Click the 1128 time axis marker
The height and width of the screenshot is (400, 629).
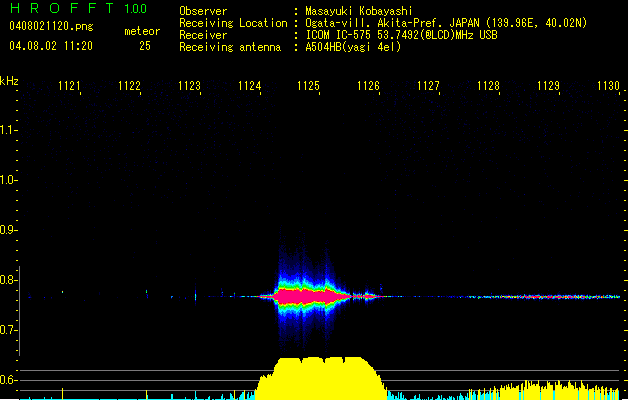(x=488, y=86)
